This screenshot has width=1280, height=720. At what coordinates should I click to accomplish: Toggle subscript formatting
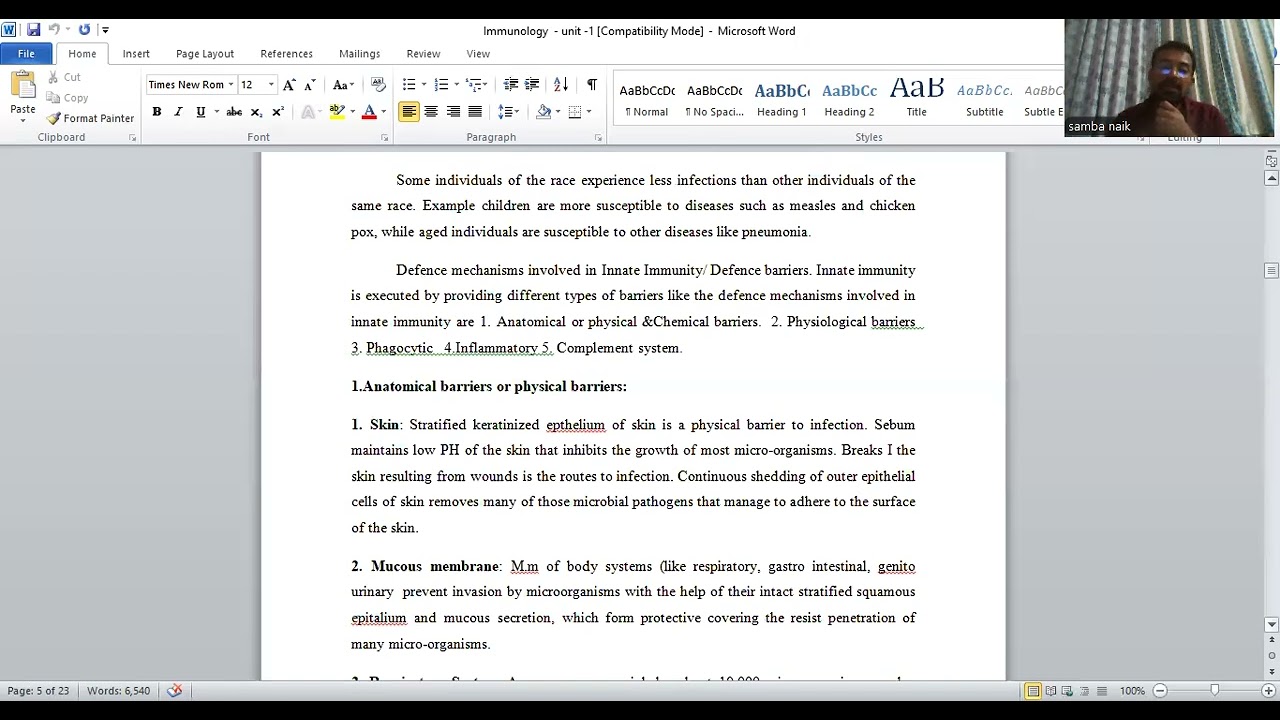click(x=256, y=112)
